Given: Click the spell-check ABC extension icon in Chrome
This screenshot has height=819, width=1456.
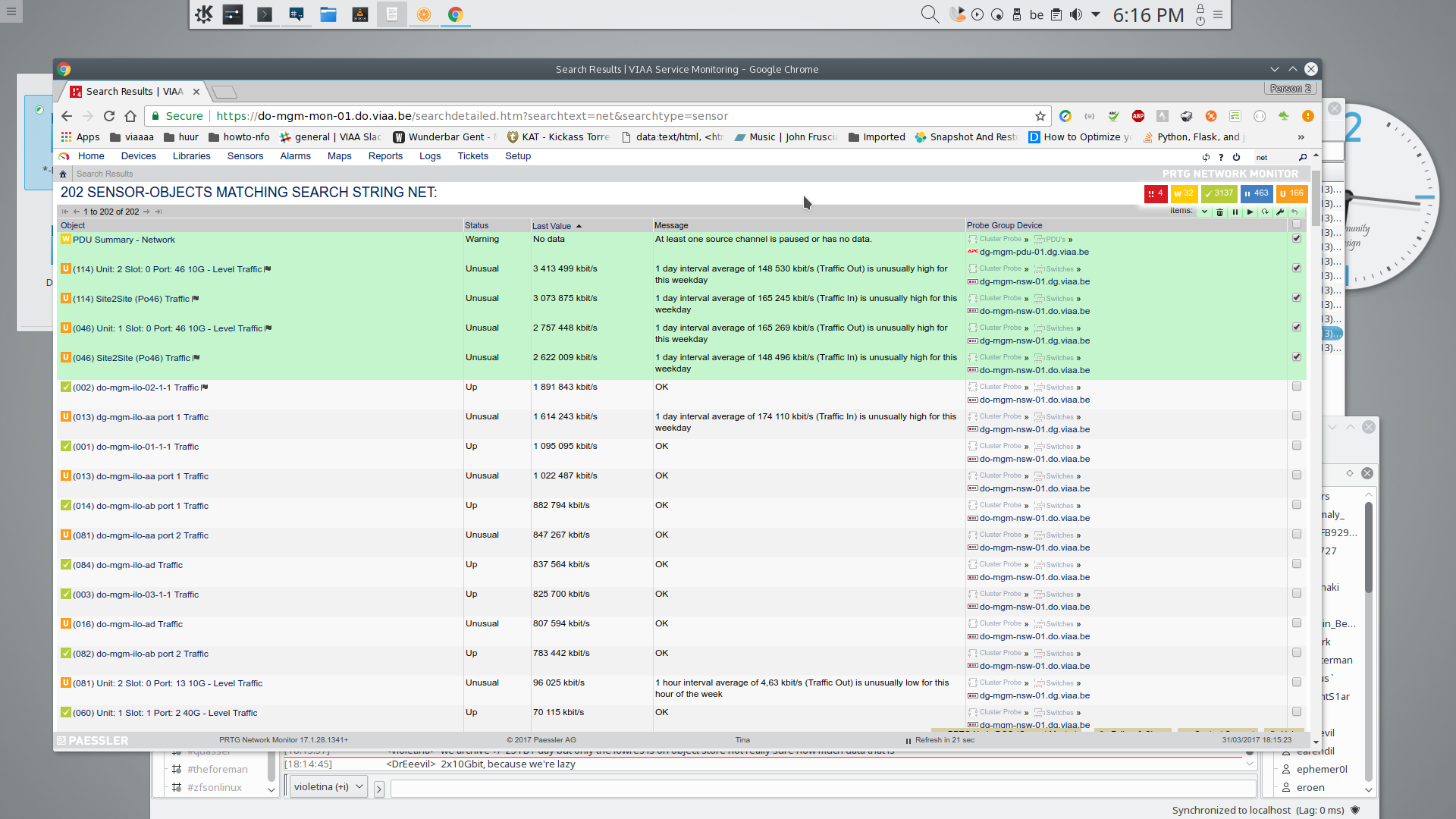Looking at the screenshot, I should pos(1114,116).
